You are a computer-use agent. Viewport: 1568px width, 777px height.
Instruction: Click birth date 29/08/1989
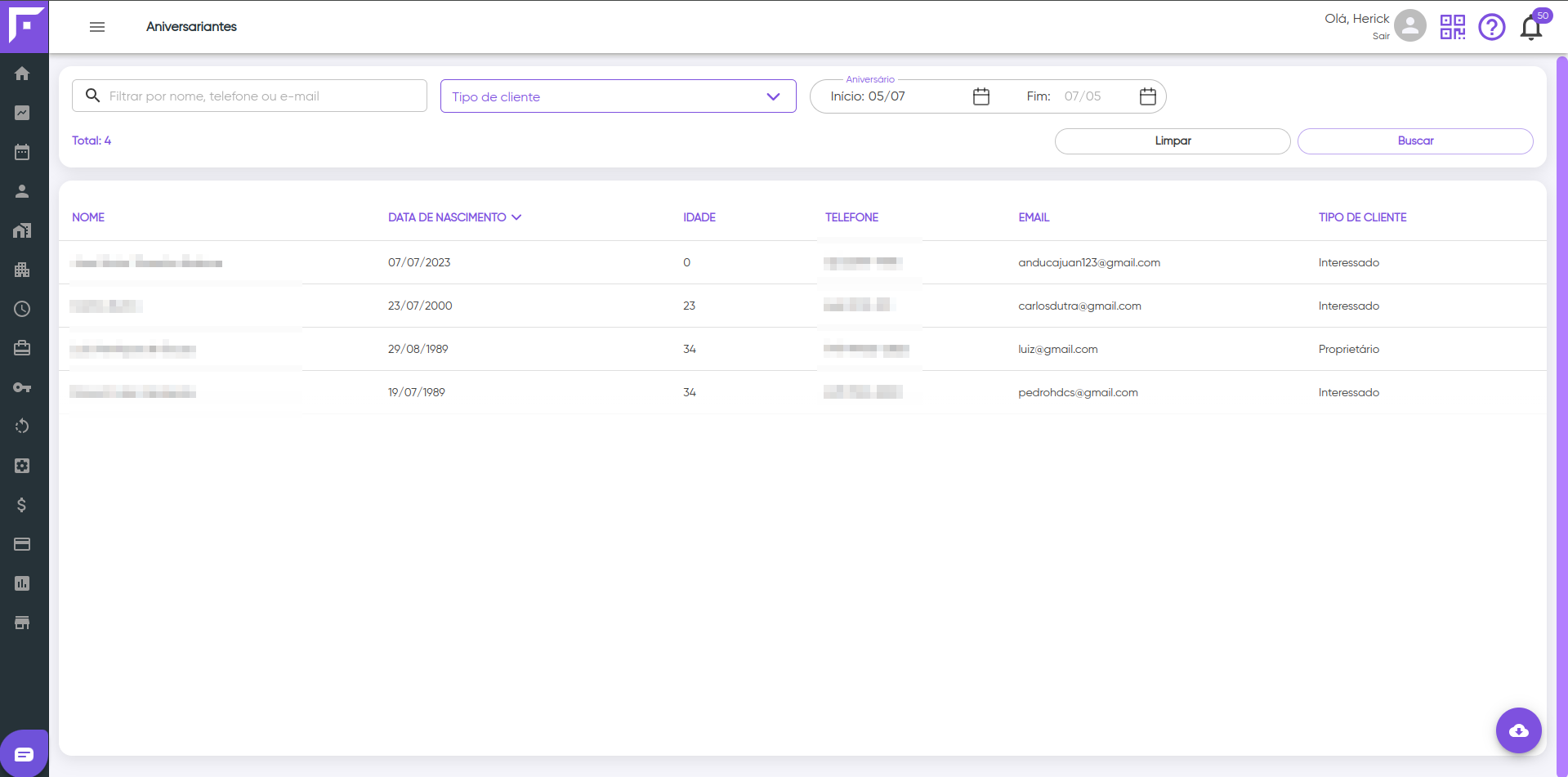click(x=418, y=349)
